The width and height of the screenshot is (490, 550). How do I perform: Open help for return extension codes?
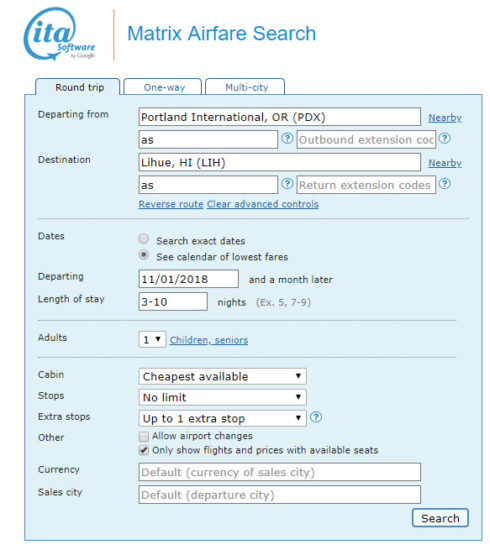(x=445, y=184)
